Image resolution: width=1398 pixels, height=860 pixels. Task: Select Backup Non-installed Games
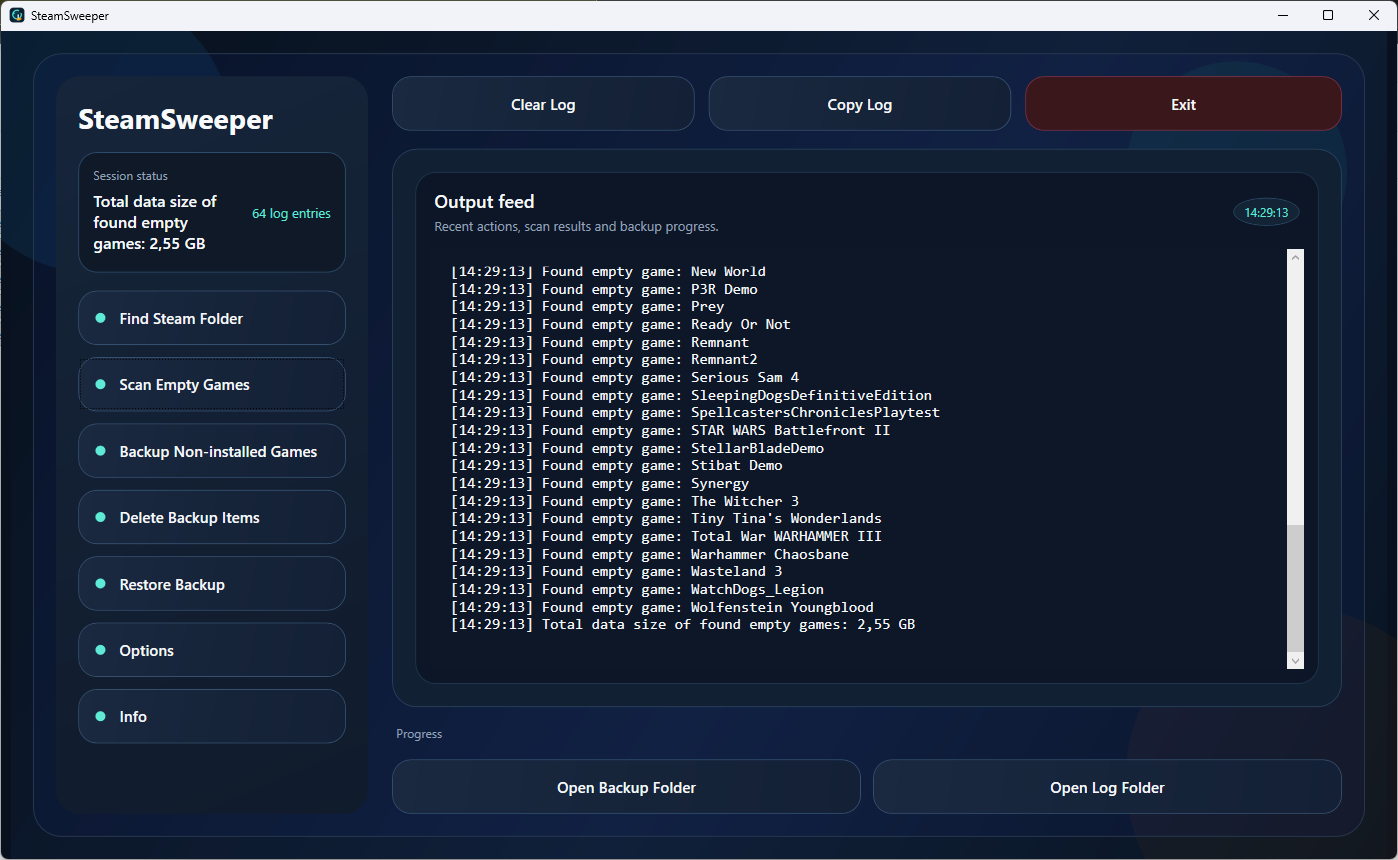(x=212, y=451)
